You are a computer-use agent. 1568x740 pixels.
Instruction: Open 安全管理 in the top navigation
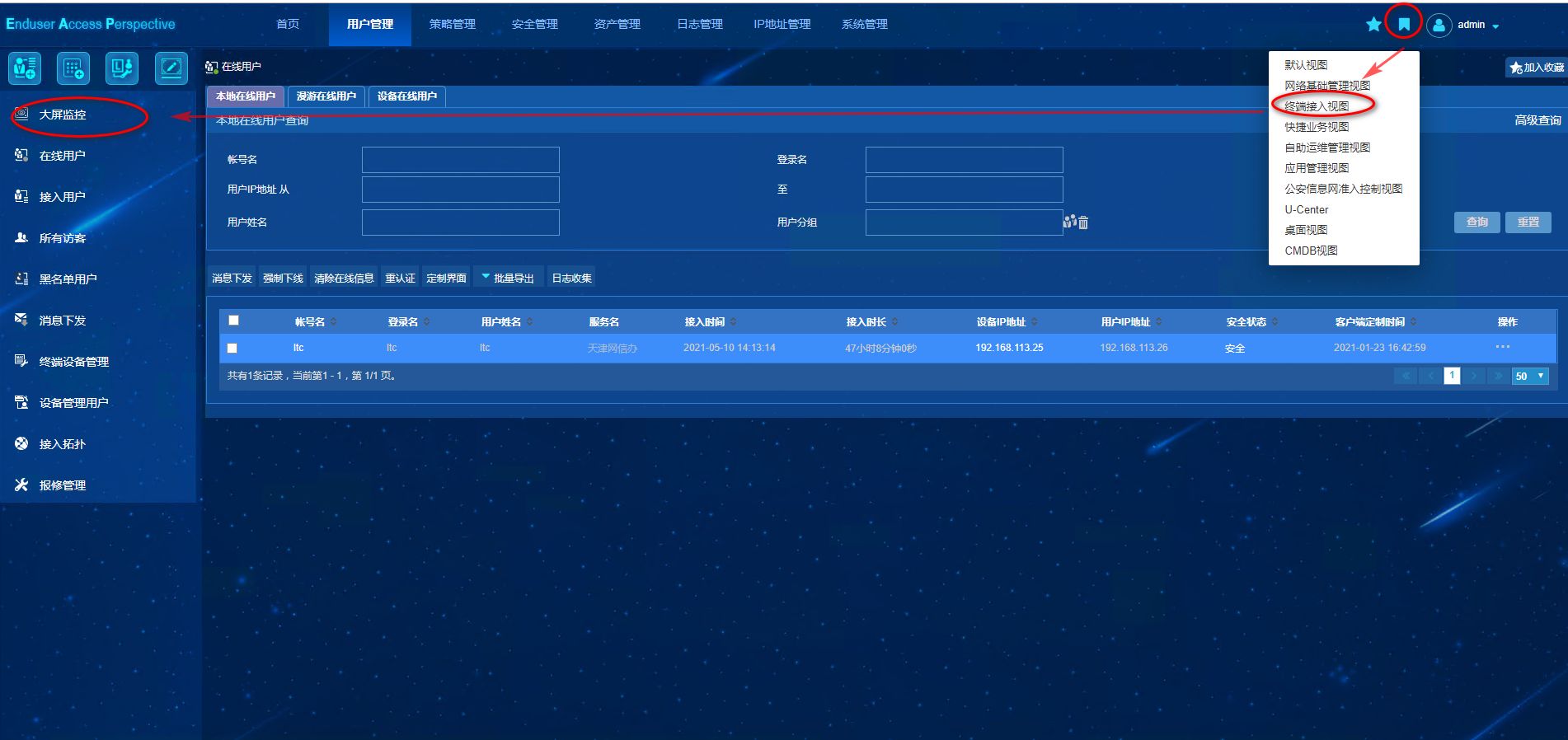click(x=535, y=25)
